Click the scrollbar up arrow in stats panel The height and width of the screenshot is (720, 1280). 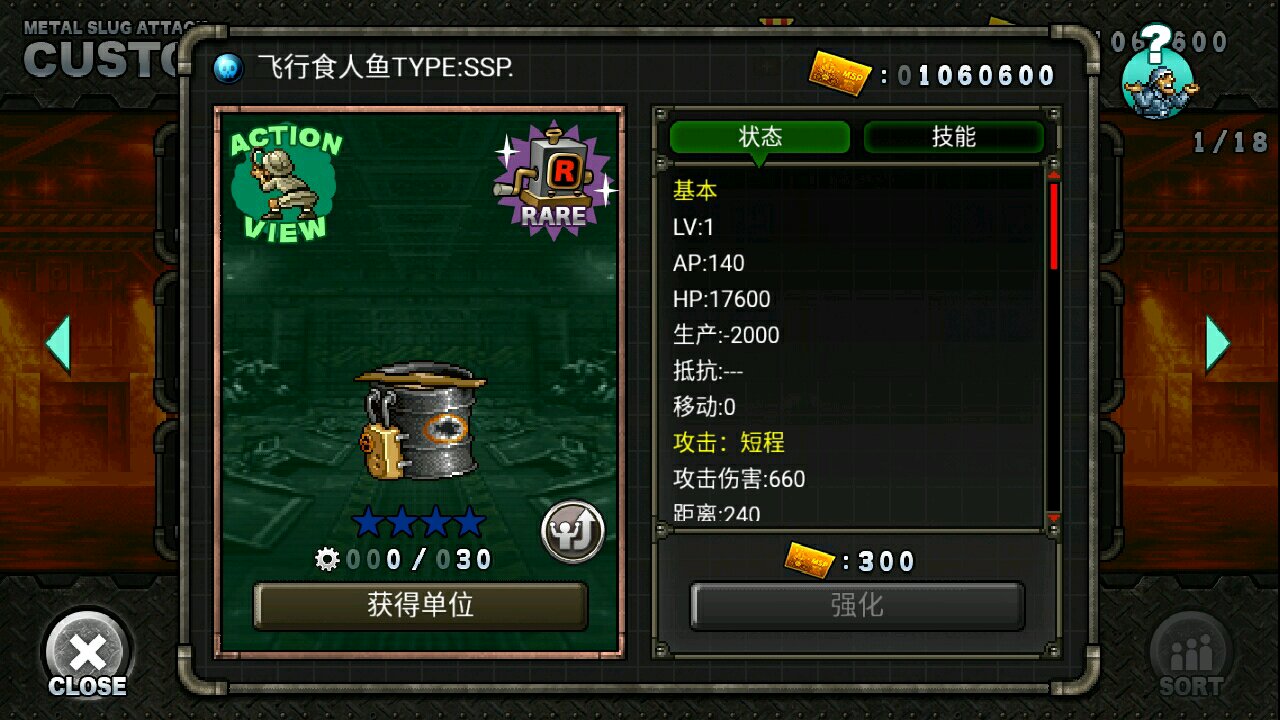tap(1053, 173)
